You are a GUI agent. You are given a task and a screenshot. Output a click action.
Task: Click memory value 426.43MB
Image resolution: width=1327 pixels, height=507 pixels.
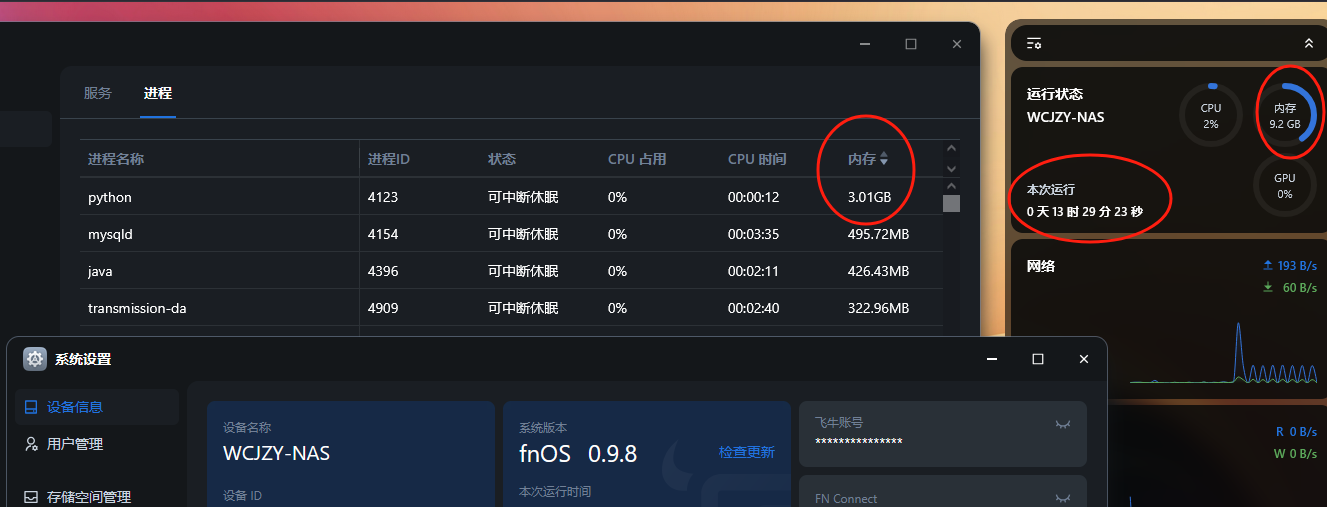pos(878,271)
